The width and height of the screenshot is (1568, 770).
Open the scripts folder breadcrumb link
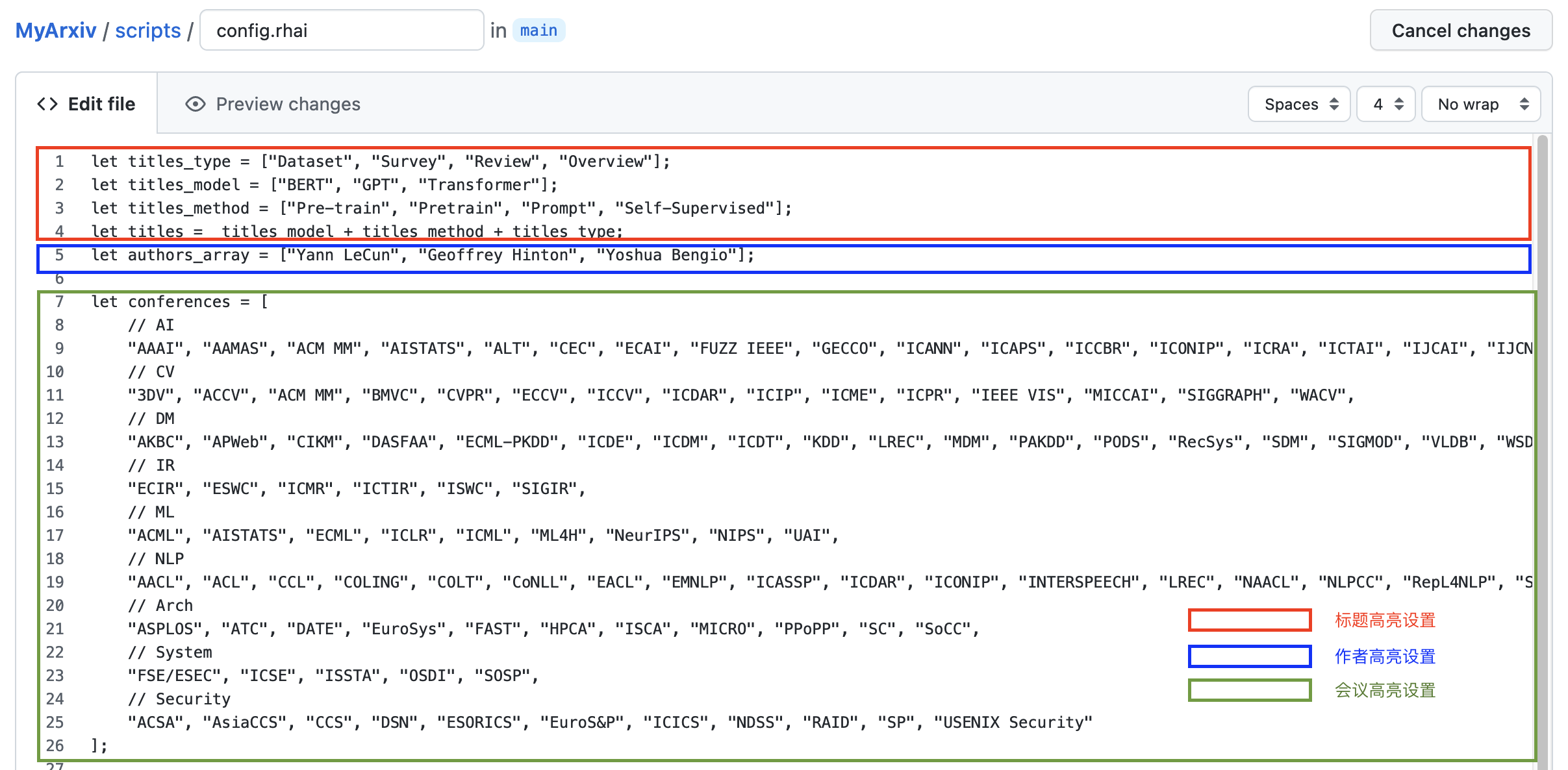point(147,31)
